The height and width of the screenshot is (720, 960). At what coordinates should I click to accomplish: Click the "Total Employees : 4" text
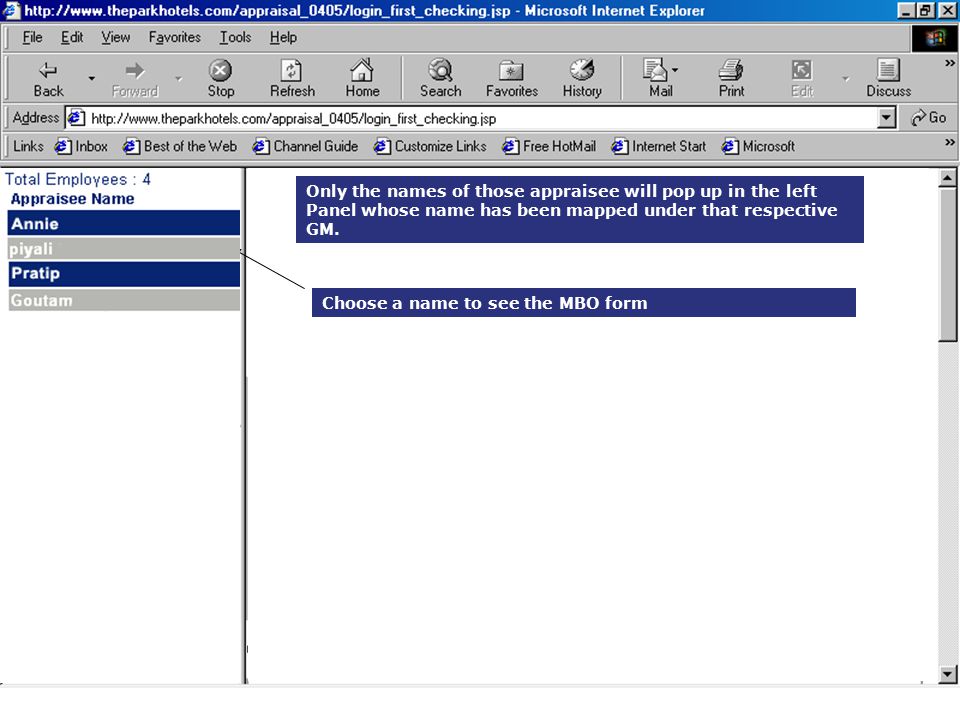pos(78,179)
